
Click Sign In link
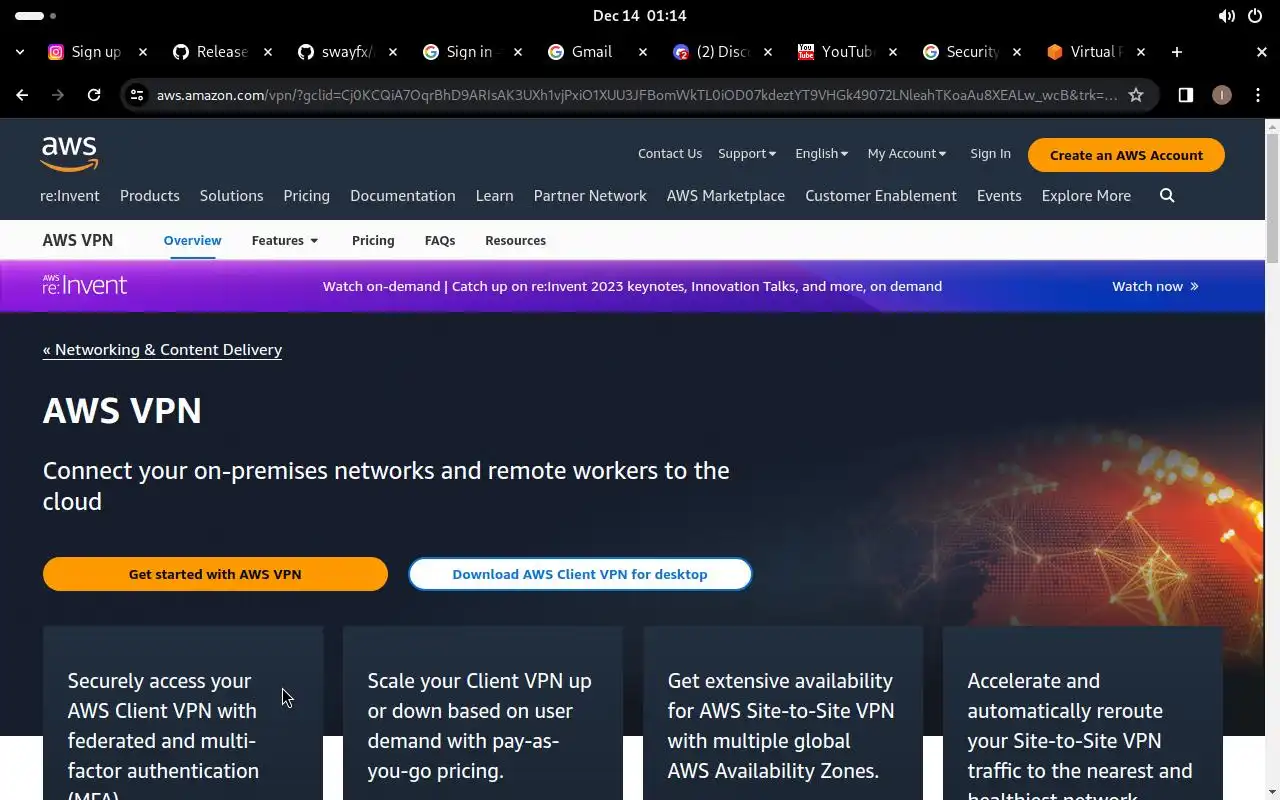click(x=990, y=154)
